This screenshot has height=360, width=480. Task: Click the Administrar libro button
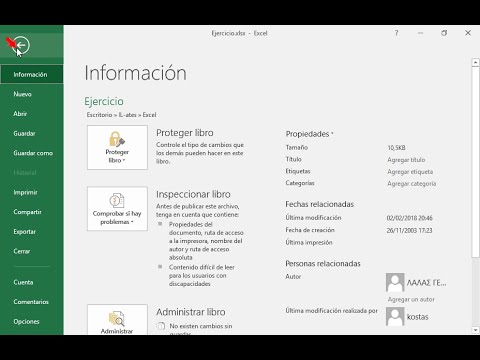(117, 319)
